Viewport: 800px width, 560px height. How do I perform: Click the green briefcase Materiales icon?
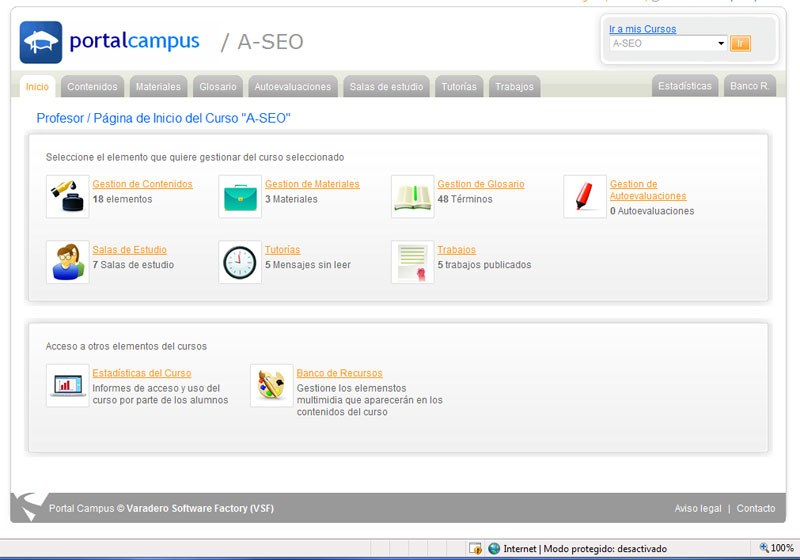pos(240,196)
